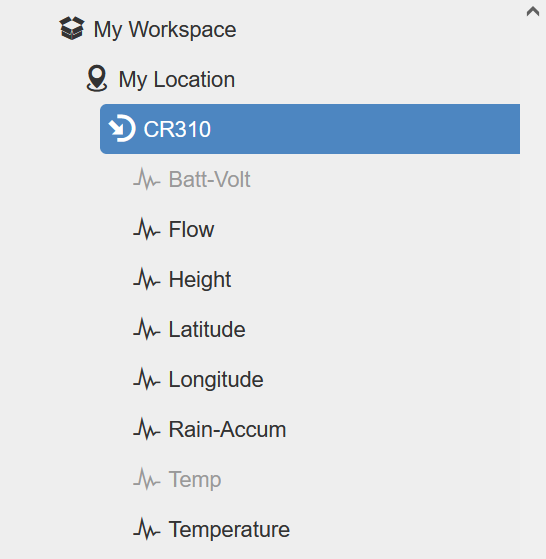This screenshot has height=559, width=546.
Task: Click the waveform icon beside Temperature
Action: click(146, 529)
